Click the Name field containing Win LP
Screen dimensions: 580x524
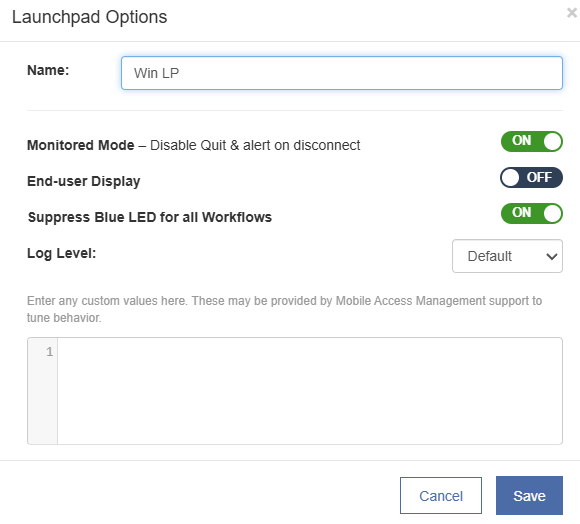342,73
